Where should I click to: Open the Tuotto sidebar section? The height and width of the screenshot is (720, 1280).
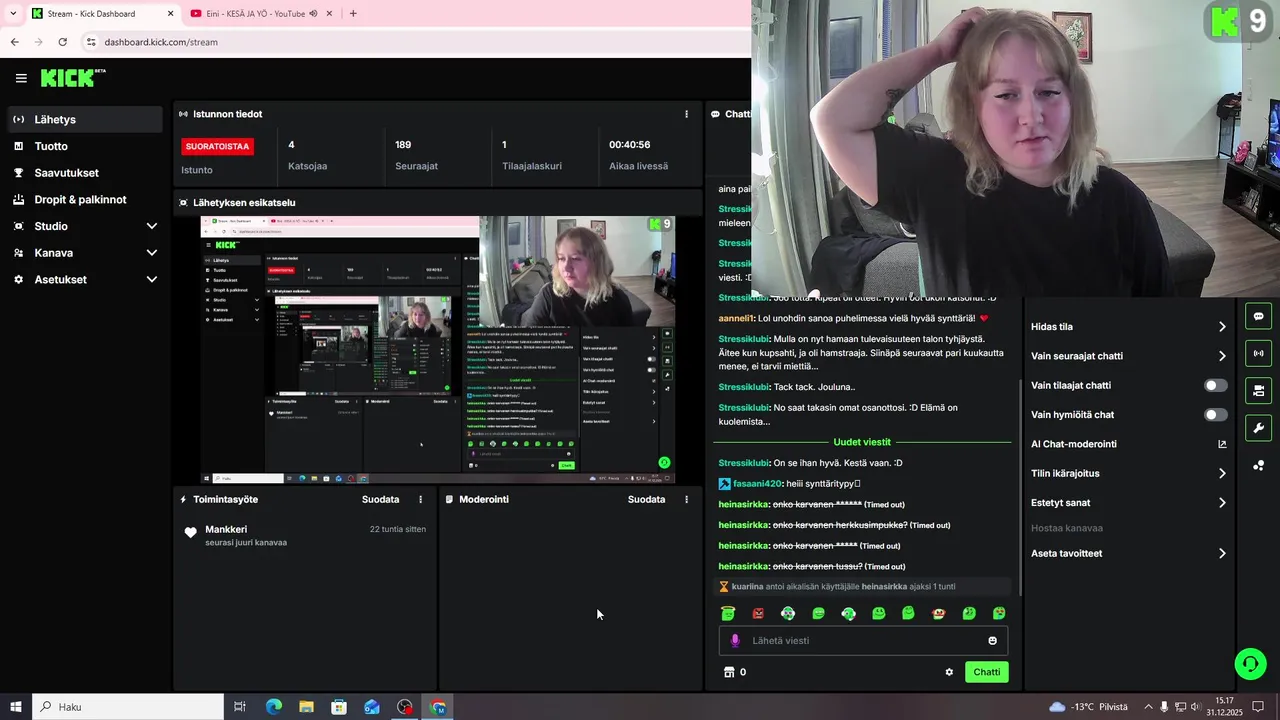pyautogui.click(x=83, y=146)
